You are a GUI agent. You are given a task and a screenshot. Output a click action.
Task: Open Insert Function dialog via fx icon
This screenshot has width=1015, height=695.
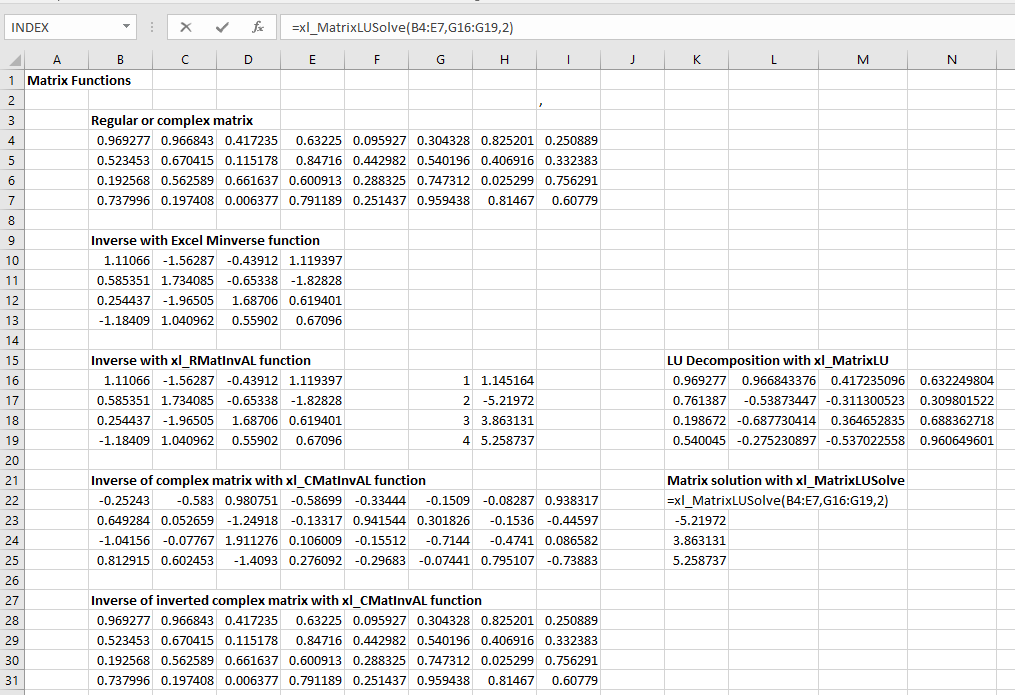click(257, 28)
